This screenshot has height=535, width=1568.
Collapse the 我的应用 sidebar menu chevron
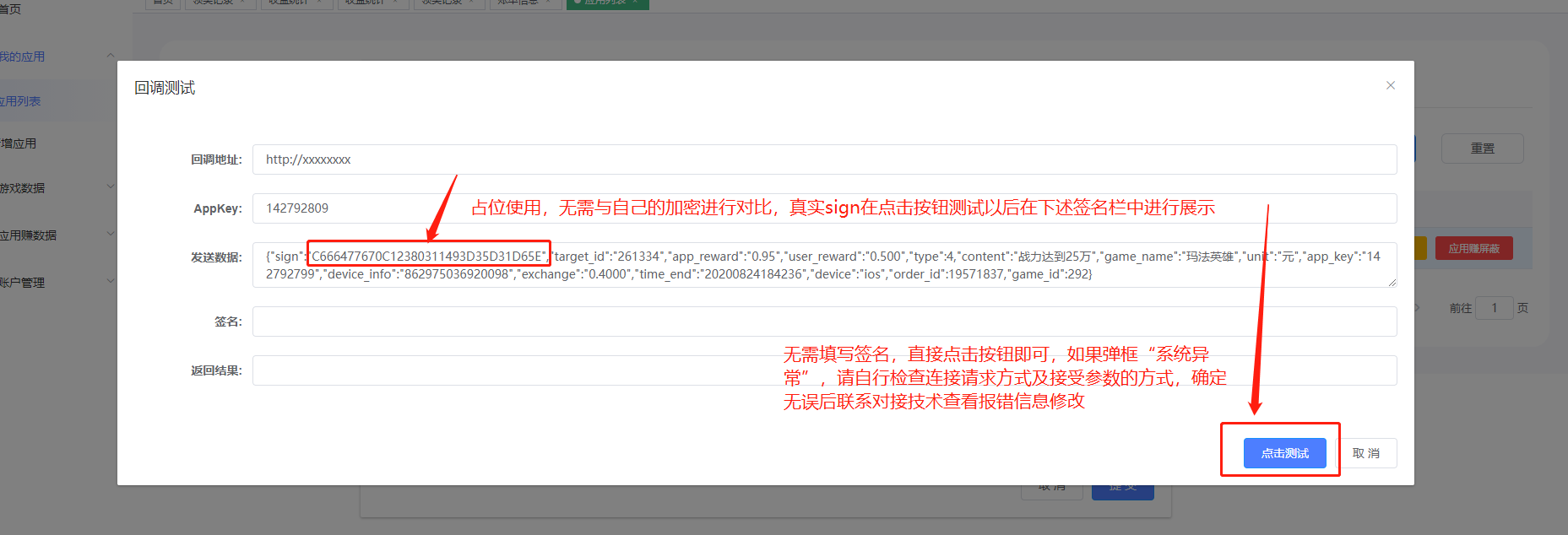click(110, 57)
